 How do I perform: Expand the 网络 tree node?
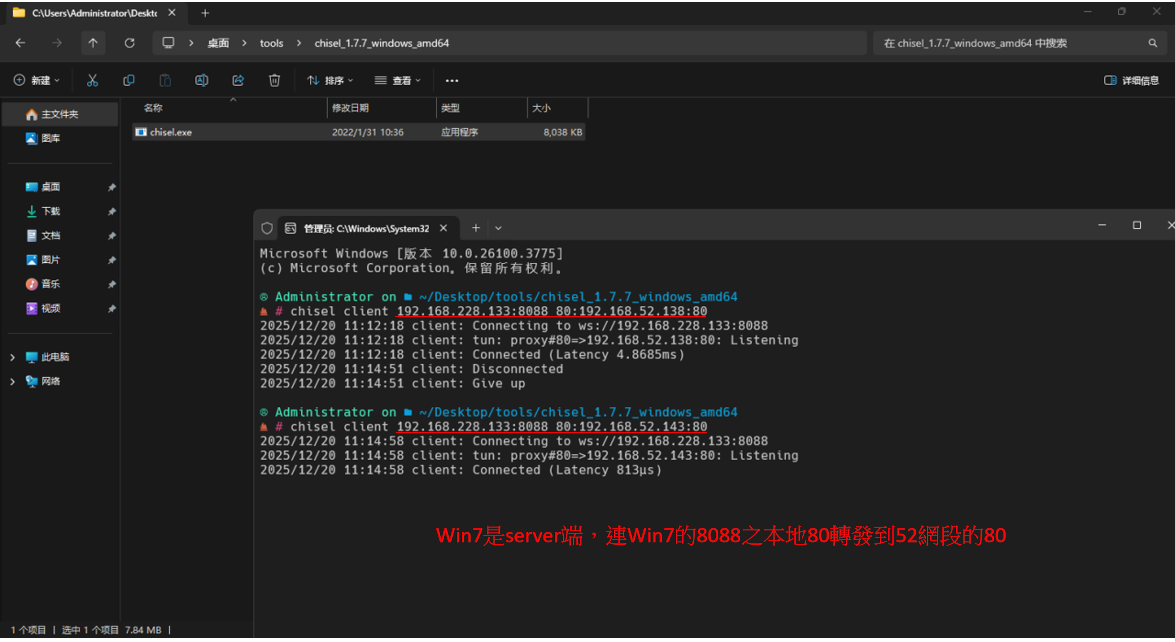click(x=12, y=381)
